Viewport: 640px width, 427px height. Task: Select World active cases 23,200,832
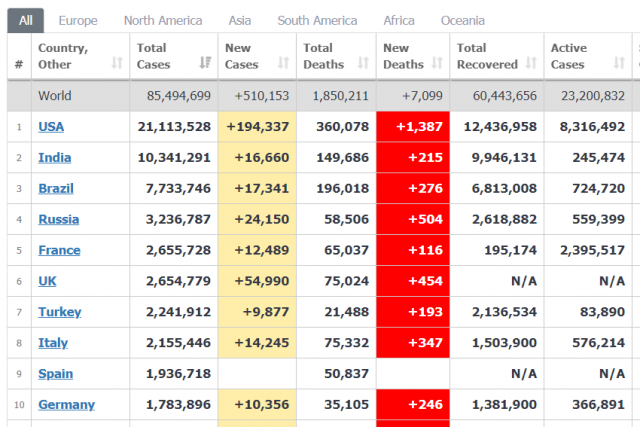(593, 96)
